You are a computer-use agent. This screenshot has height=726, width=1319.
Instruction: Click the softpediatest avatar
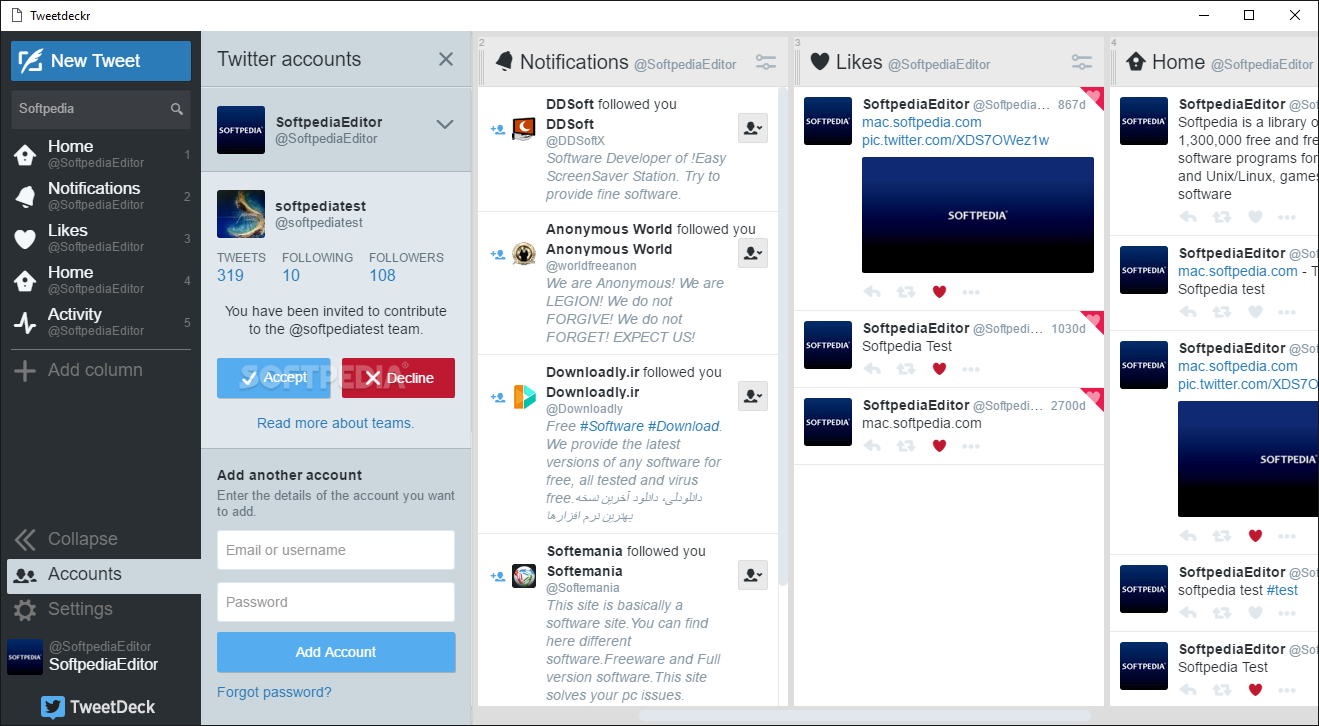click(x=241, y=214)
